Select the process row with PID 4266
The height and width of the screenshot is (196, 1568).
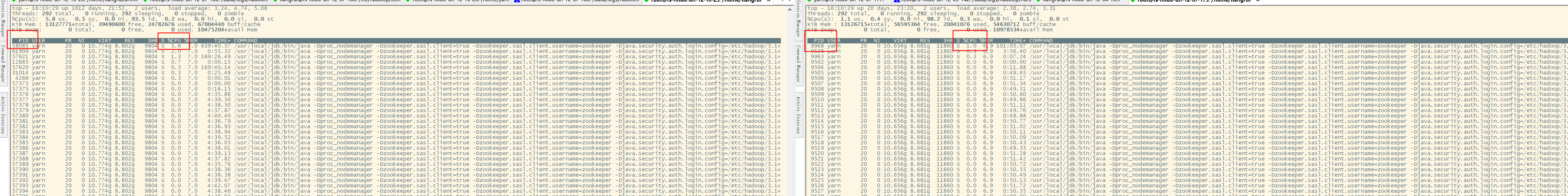396,78
